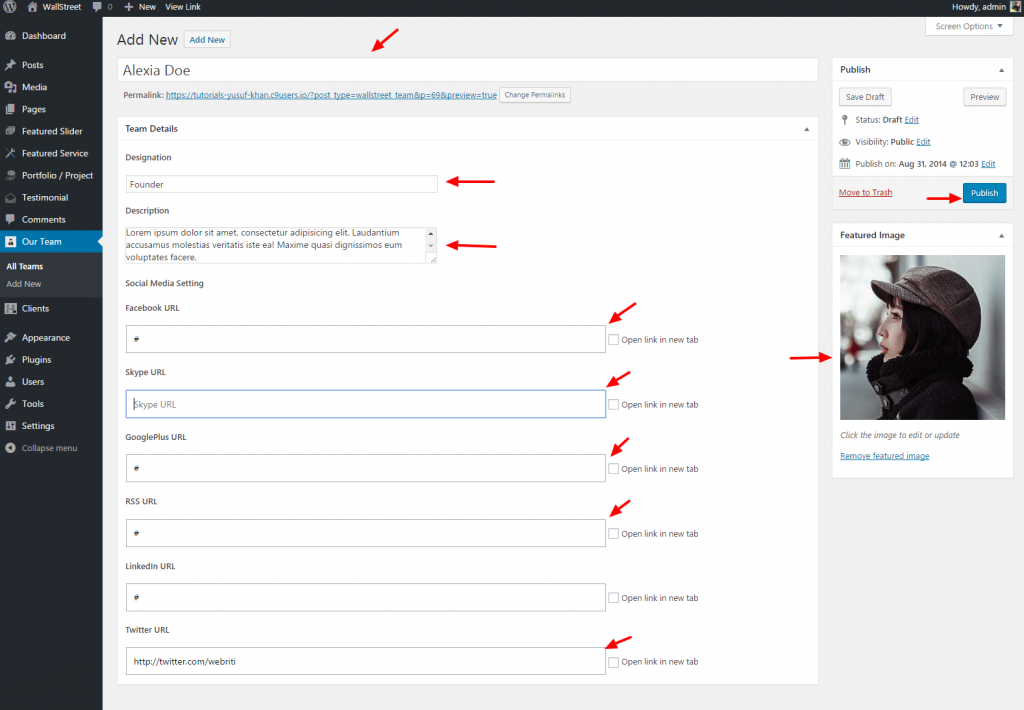This screenshot has height=710, width=1024.
Task: Click View Link in admin bar
Action: tap(183, 7)
